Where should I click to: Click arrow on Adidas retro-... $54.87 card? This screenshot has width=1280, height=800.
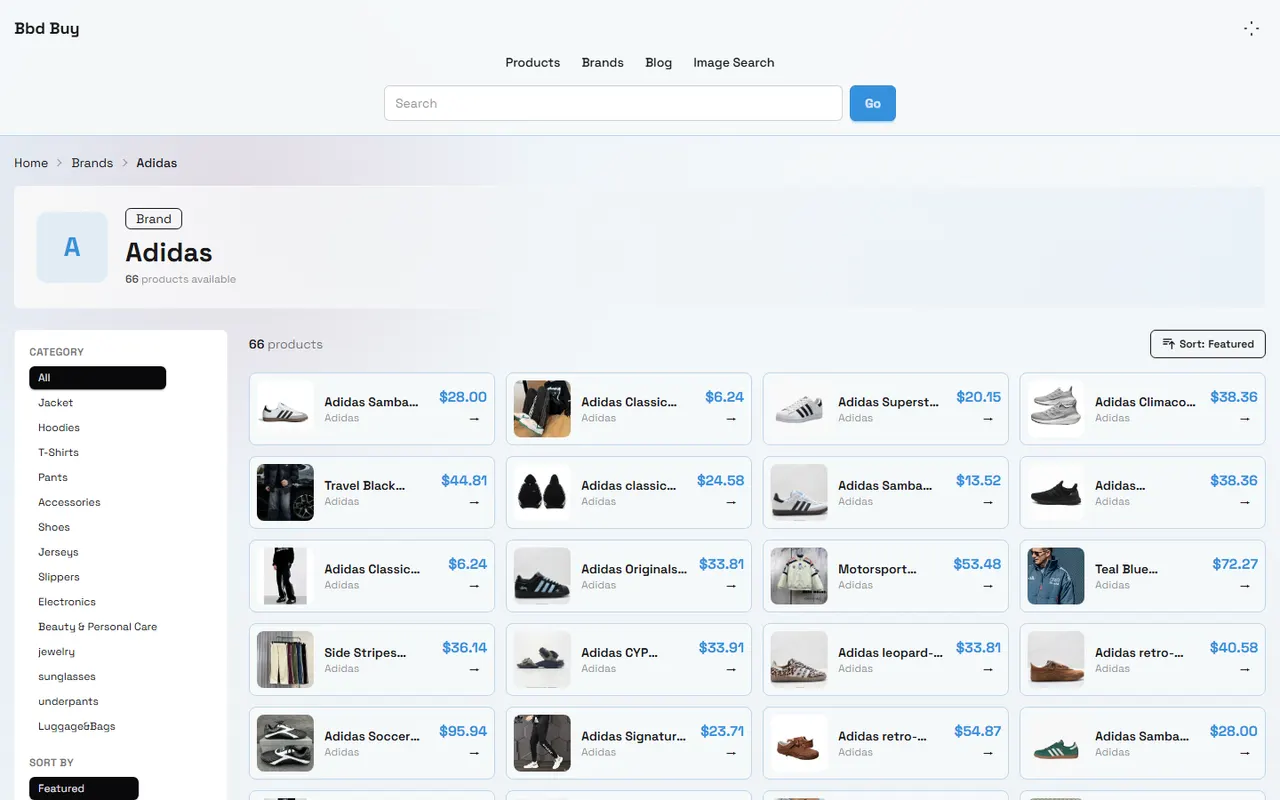pyautogui.click(x=988, y=753)
